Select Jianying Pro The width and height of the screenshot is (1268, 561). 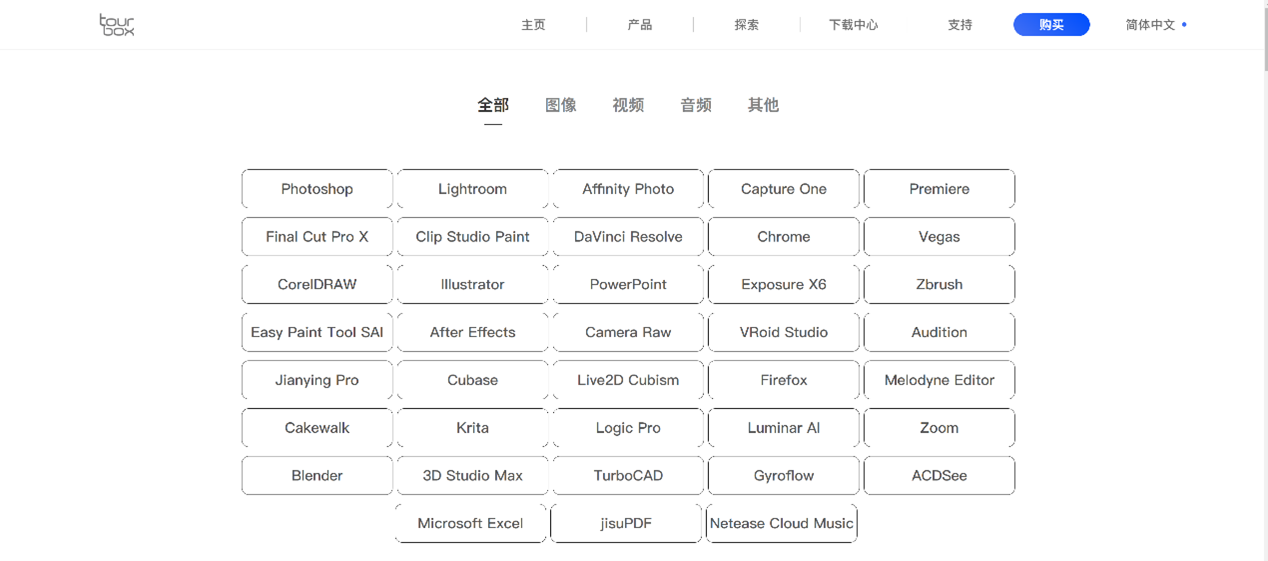point(317,380)
